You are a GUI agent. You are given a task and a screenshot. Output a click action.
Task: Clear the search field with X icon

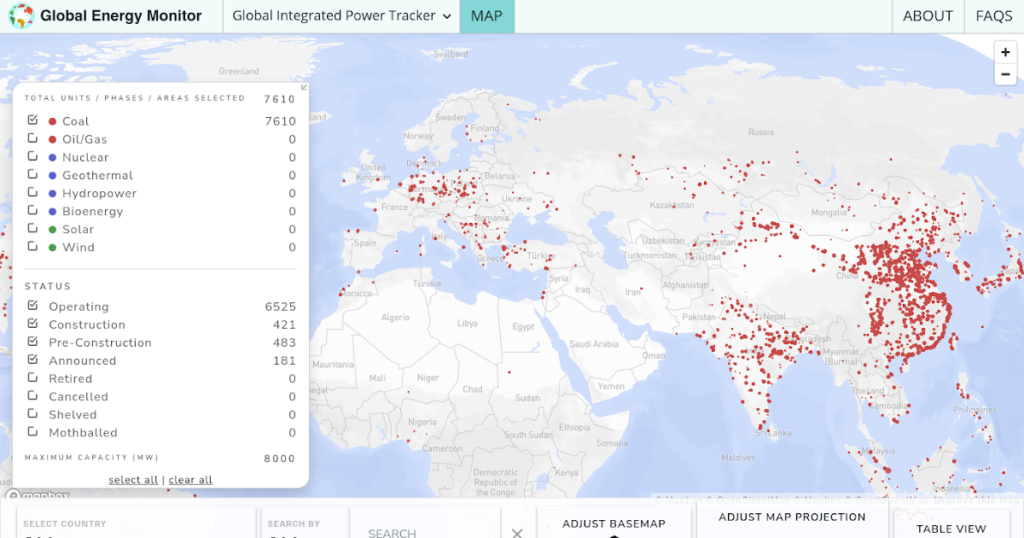[517, 532]
